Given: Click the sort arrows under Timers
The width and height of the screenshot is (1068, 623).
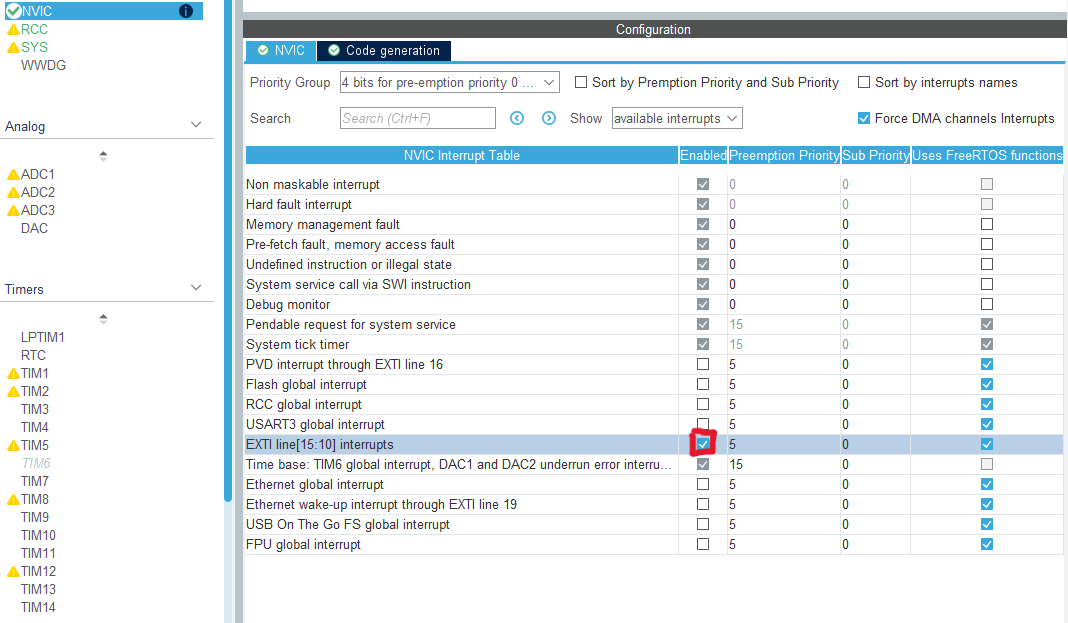Looking at the screenshot, I should [104, 319].
